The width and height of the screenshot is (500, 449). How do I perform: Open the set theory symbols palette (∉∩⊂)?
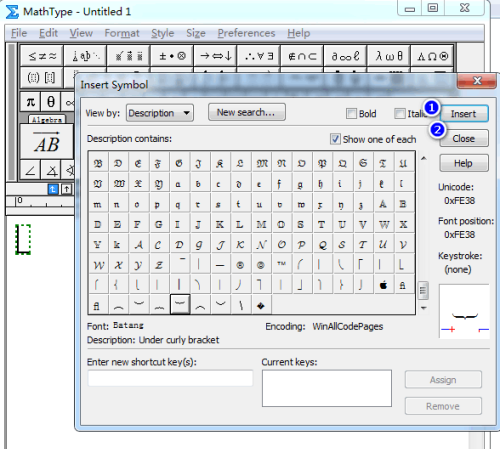302,56
